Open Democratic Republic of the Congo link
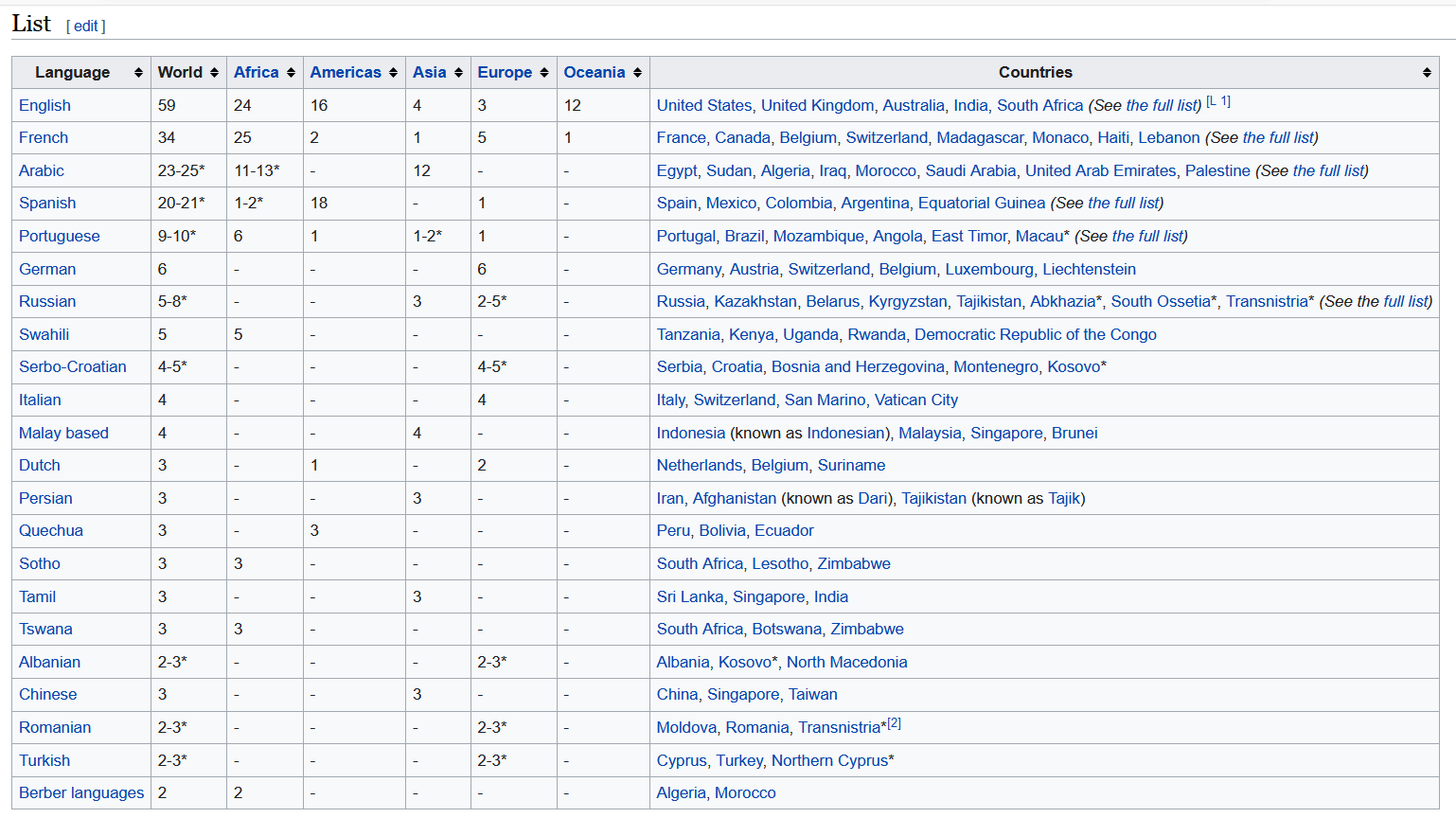Screen dimensions: 1456x818 [1036, 334]
